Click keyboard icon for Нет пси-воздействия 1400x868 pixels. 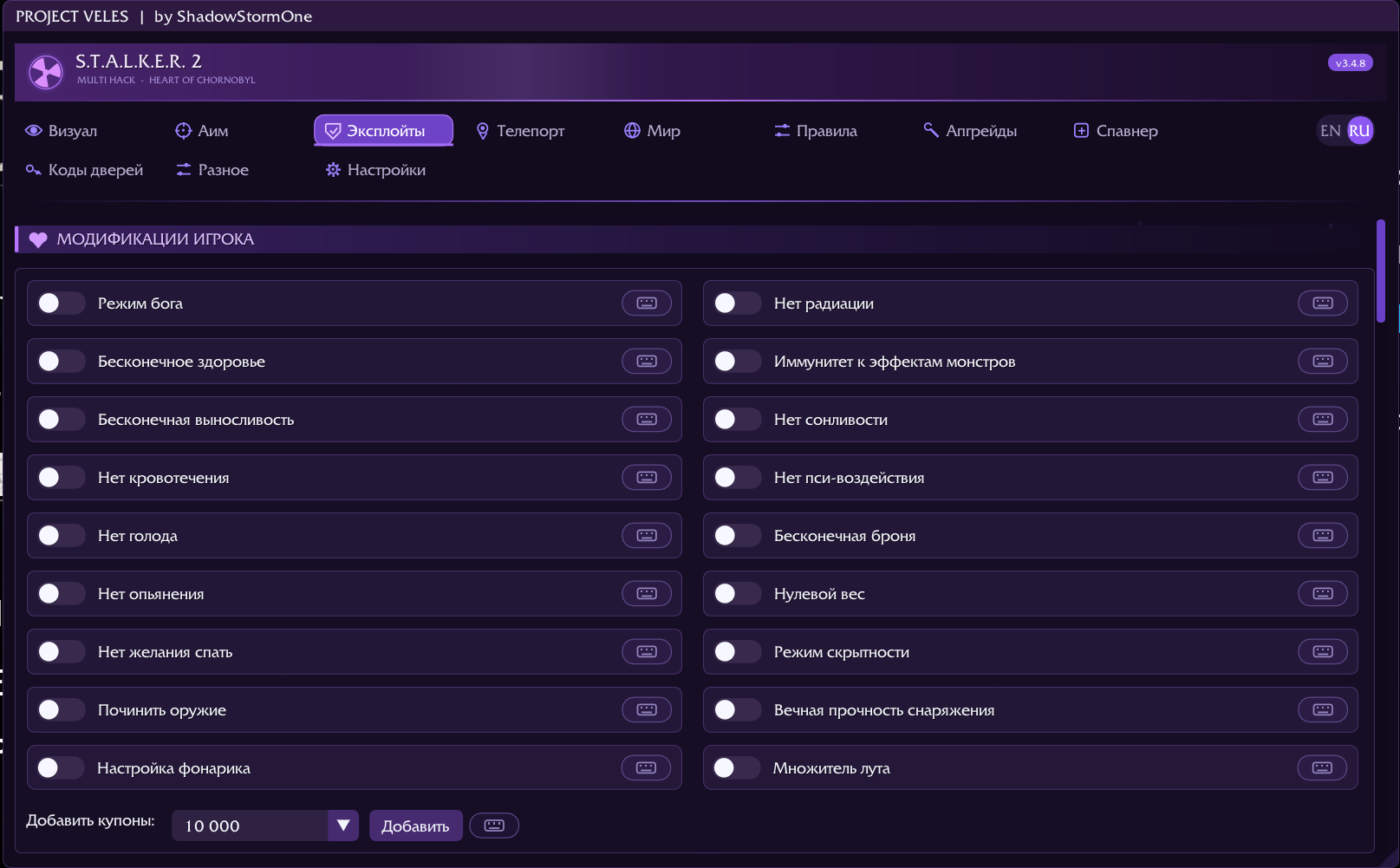(x=1323, y=477)
